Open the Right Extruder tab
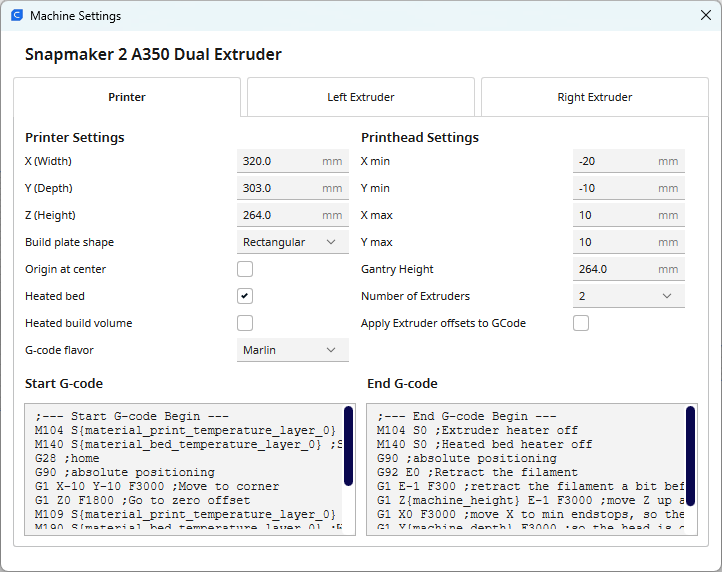722x572 pixels. pos(594,97)
